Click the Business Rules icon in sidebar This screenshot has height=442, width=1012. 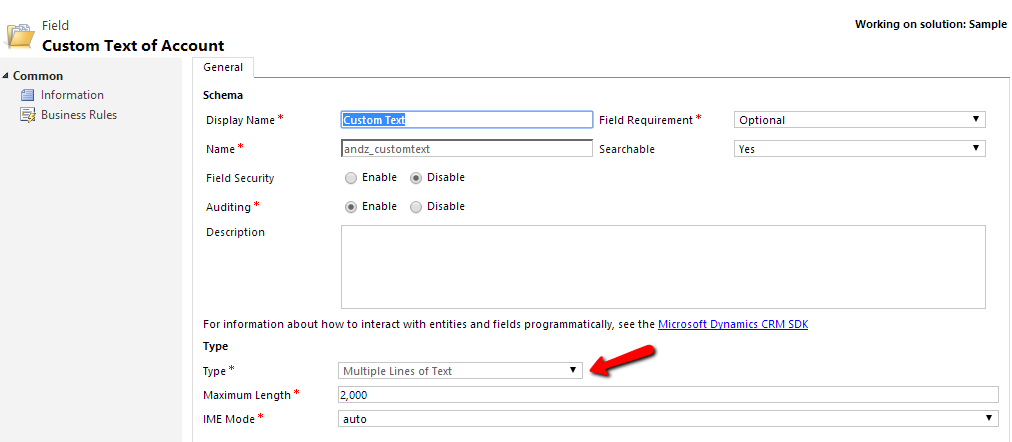tap(28, 115)
